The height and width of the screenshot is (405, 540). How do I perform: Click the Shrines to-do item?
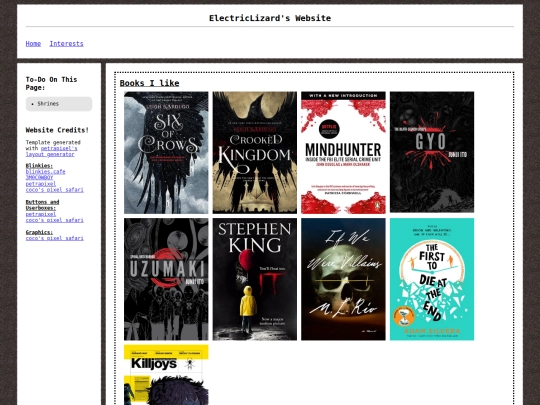(48, 104)
